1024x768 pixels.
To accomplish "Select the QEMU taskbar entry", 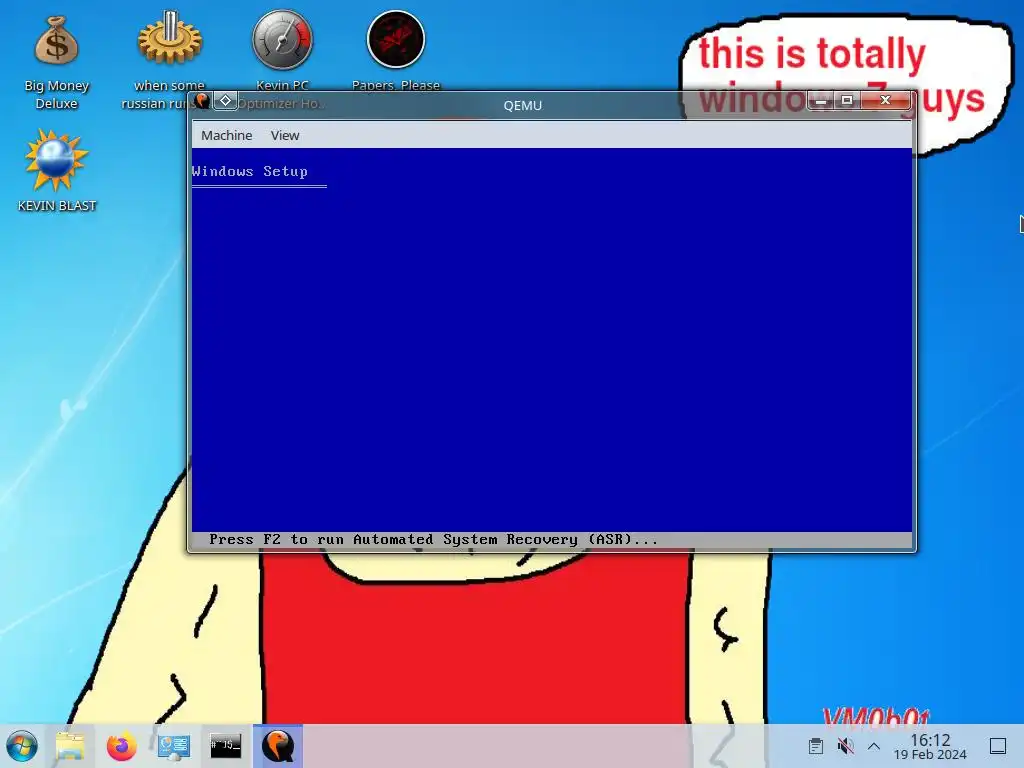I will (x=278, y=746).
